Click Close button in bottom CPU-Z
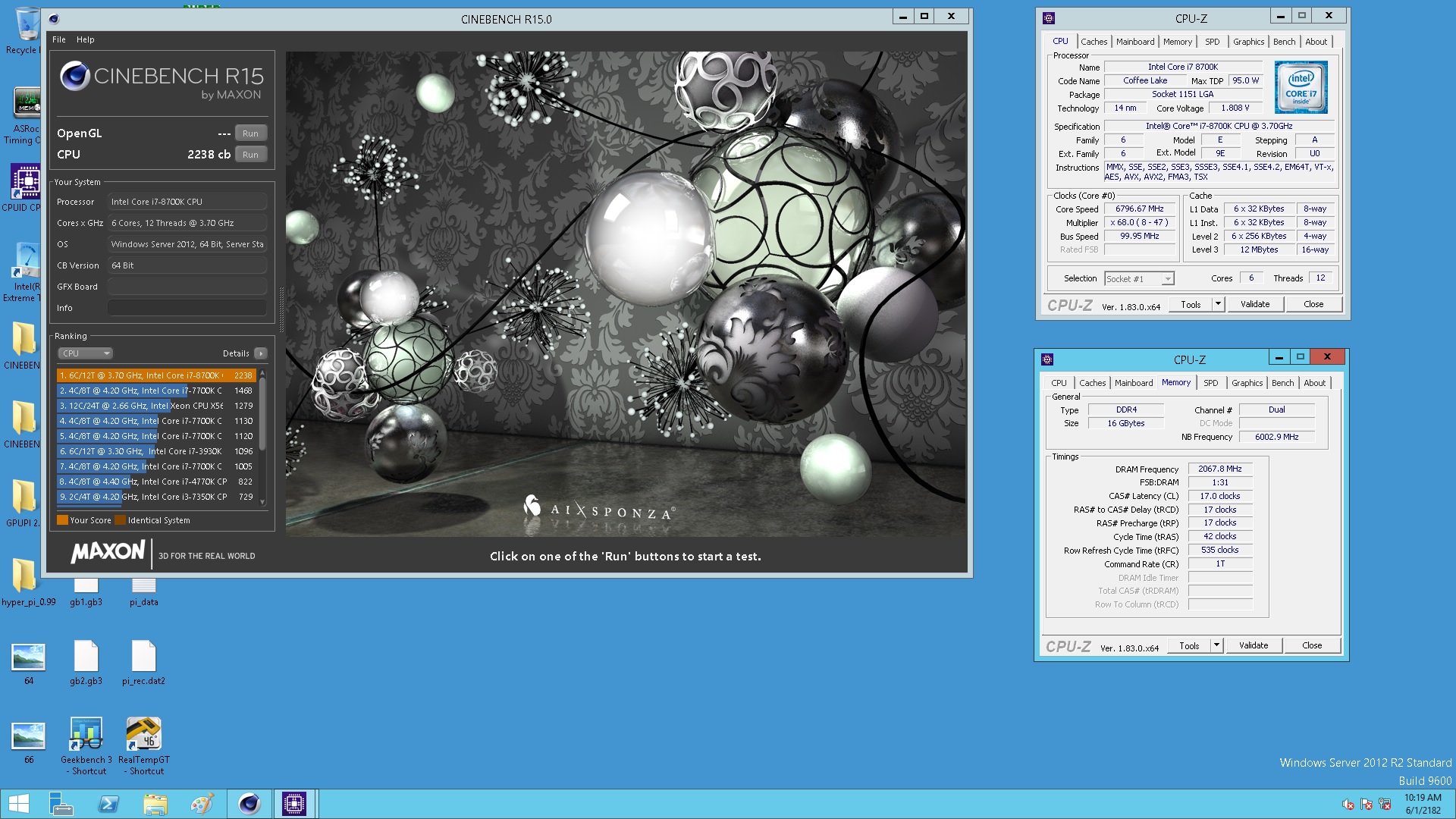The width and height of the screenshot is (1456, 819). [x=1312, y=645]
